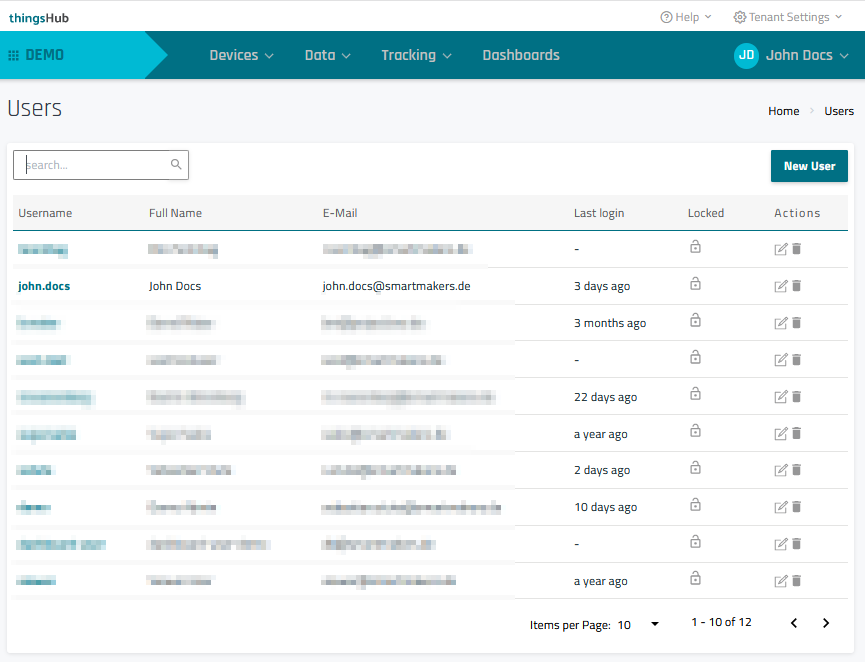Click the JD avatar circle

click(x=746, y=56)
